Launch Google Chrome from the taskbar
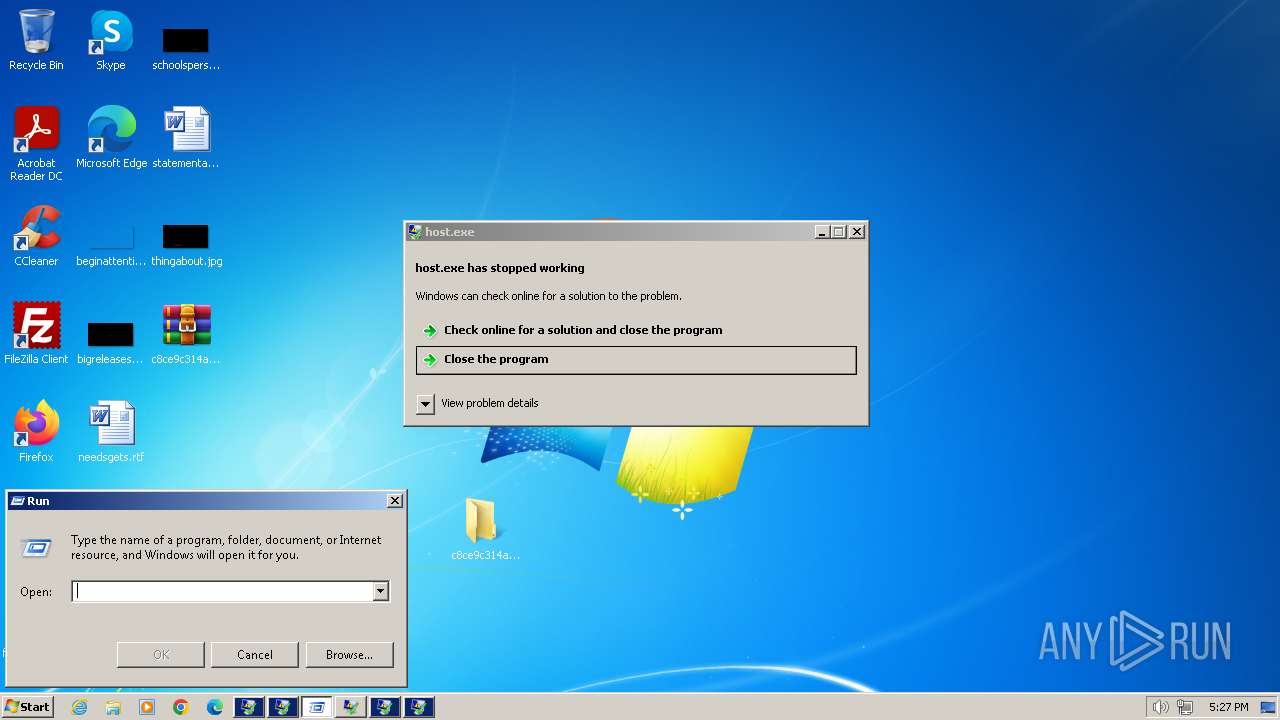This screenshot has height=720, width=1280. click(x=181, y=707)
